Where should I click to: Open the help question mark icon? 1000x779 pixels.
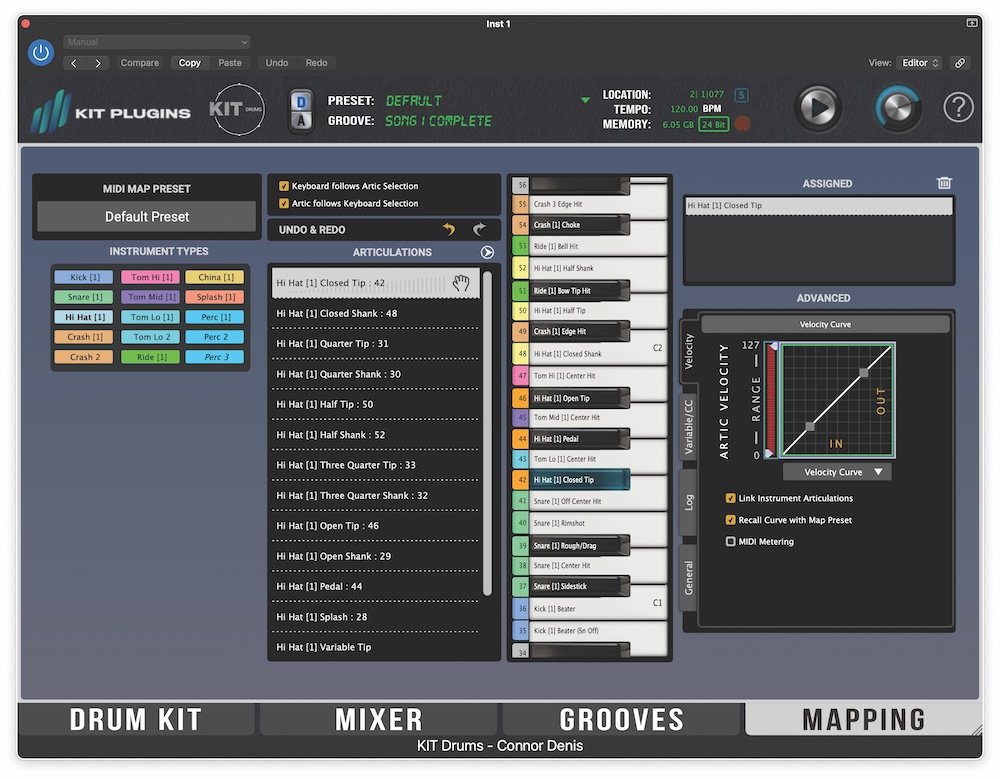pos(957,106)
